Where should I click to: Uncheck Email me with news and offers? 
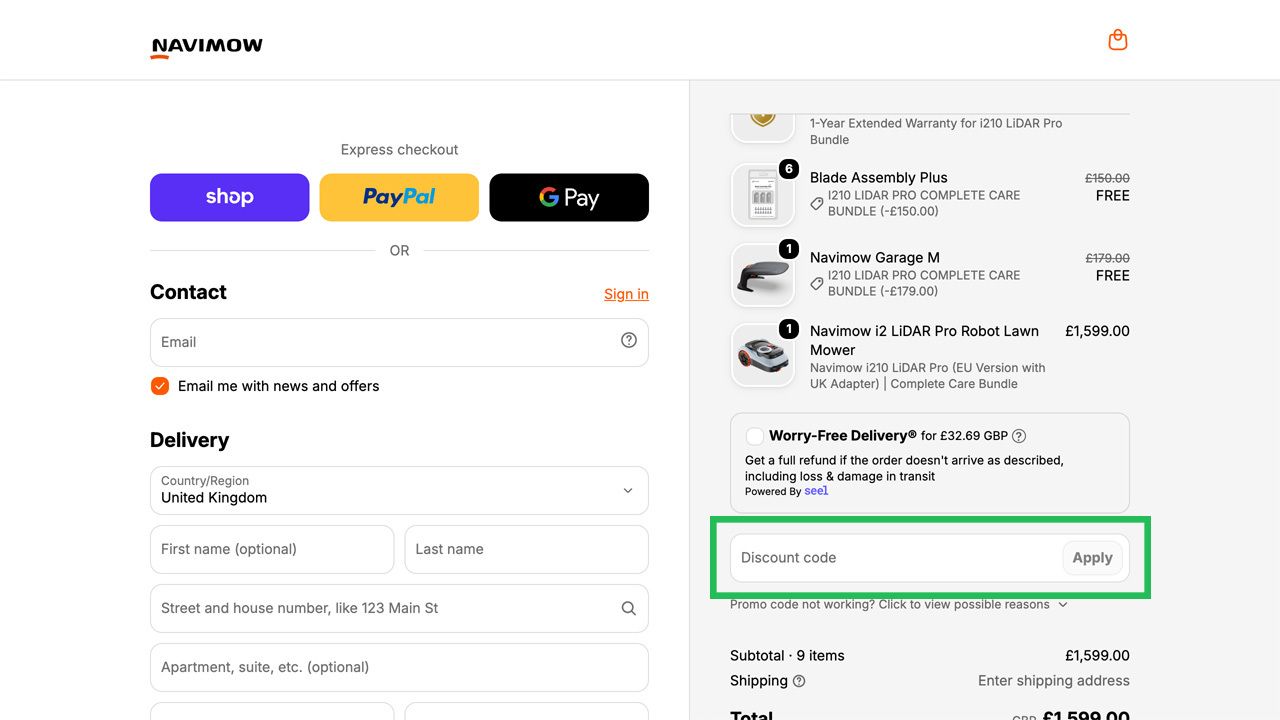(x=160, y=386)
